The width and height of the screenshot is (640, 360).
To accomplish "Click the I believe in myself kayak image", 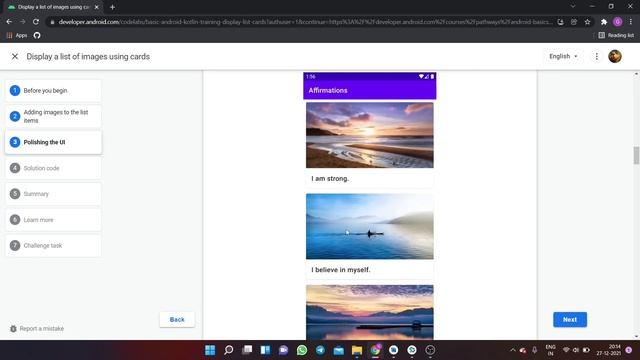I will [370, 227].
